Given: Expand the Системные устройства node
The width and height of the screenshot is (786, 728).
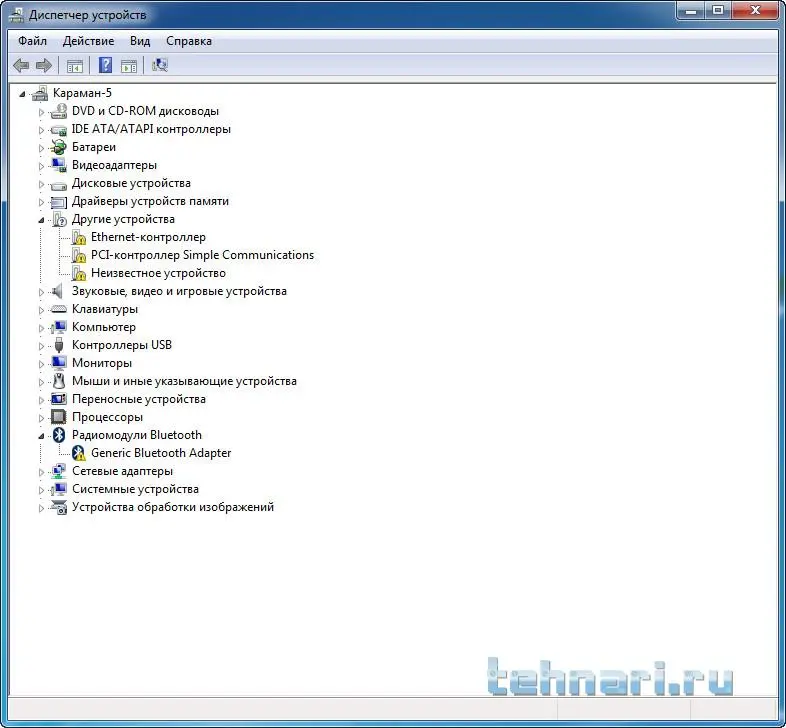Looking at the screenshot, I should pos(42,490).
